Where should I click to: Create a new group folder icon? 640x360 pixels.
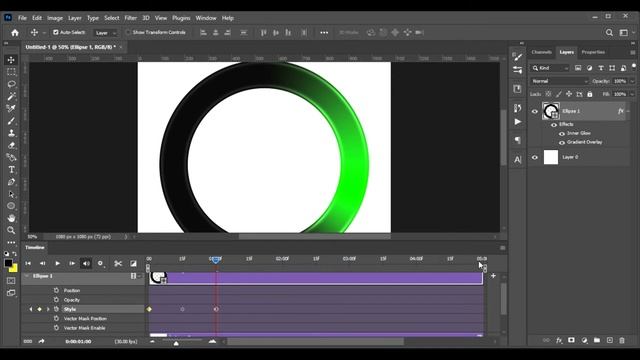click(597, 340)
